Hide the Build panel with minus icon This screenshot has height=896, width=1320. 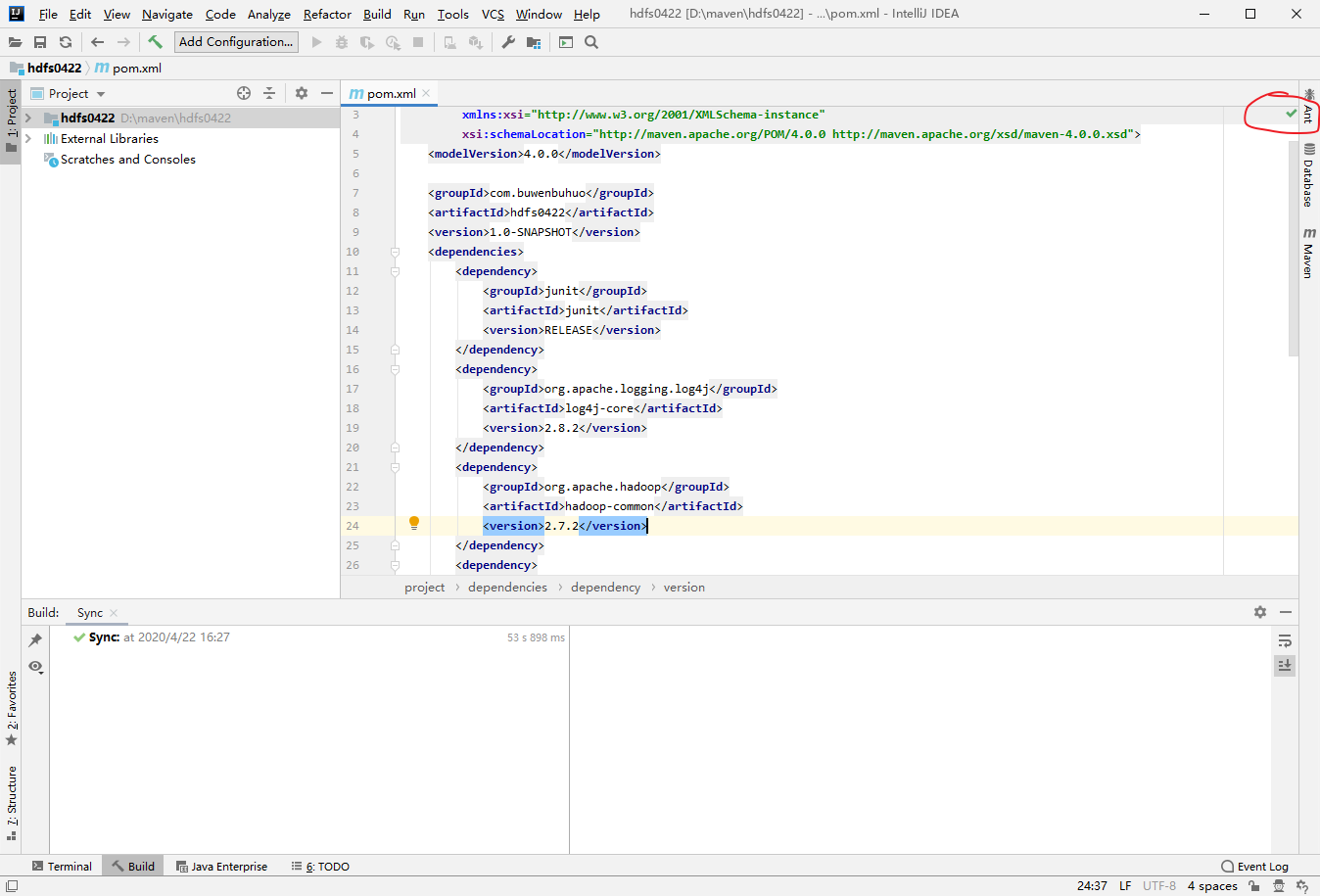[x=1286, y=612]
